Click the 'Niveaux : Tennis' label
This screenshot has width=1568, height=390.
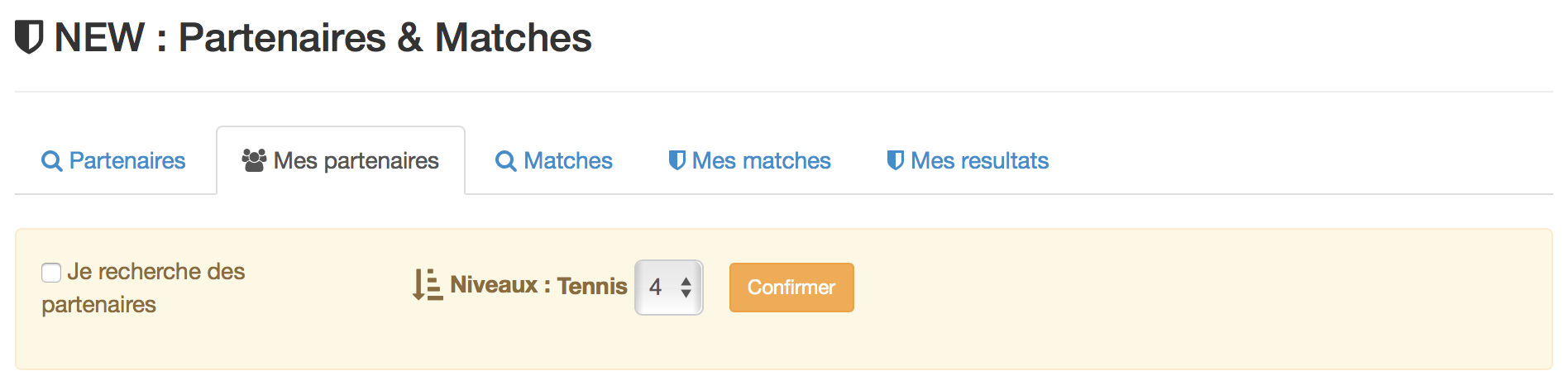point(538,285)
